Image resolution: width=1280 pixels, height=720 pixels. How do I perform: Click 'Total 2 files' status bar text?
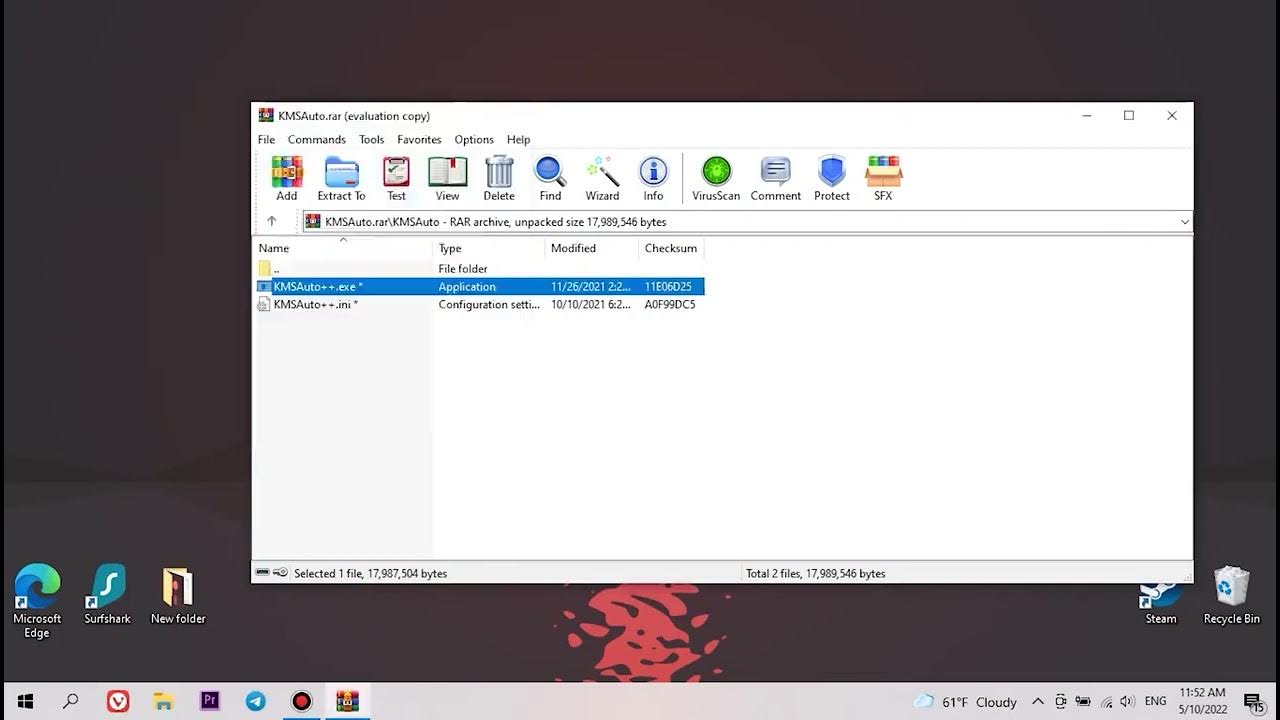[815, 574]
